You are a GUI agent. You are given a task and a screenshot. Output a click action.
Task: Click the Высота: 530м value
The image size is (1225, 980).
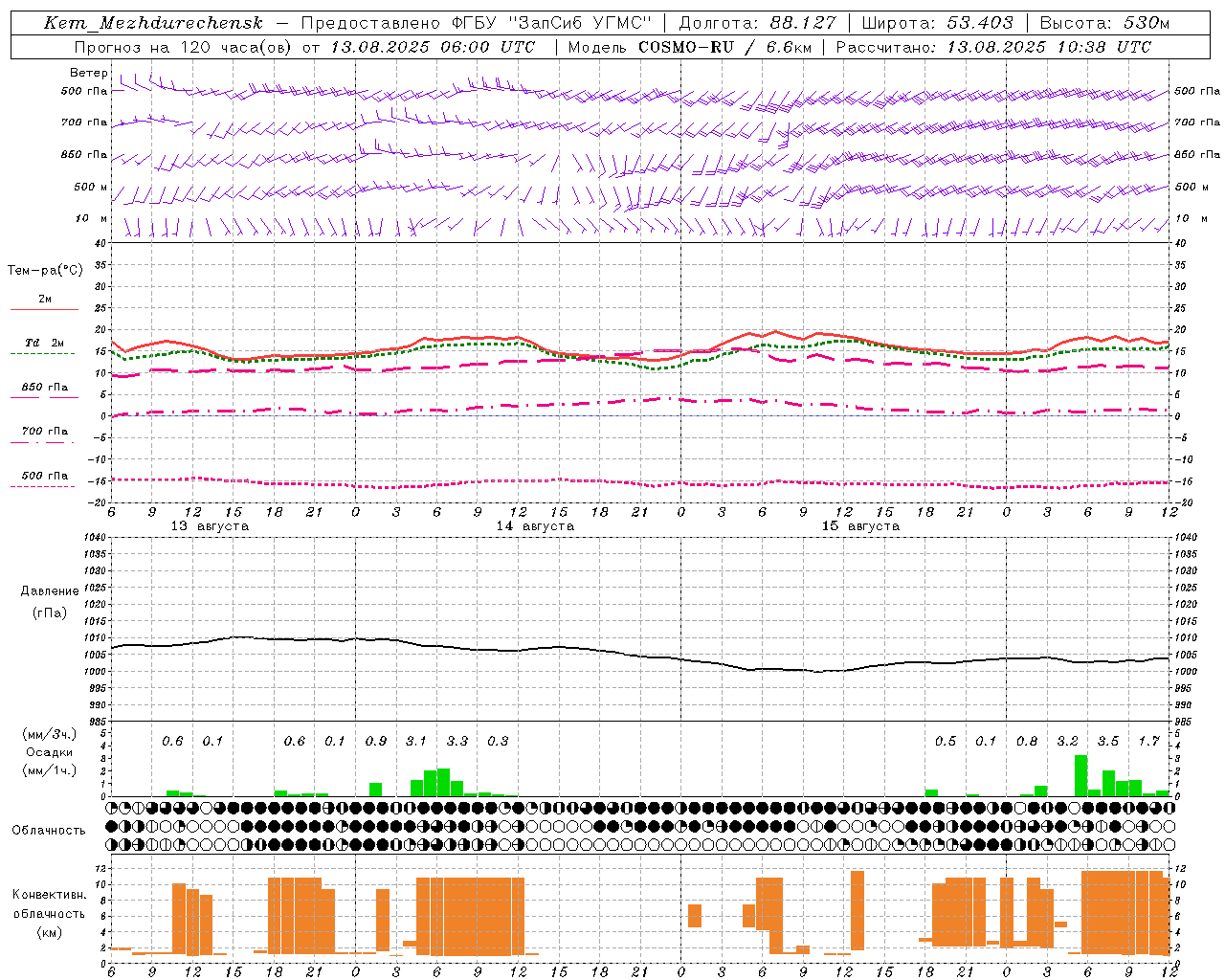tap(1104, 23)
